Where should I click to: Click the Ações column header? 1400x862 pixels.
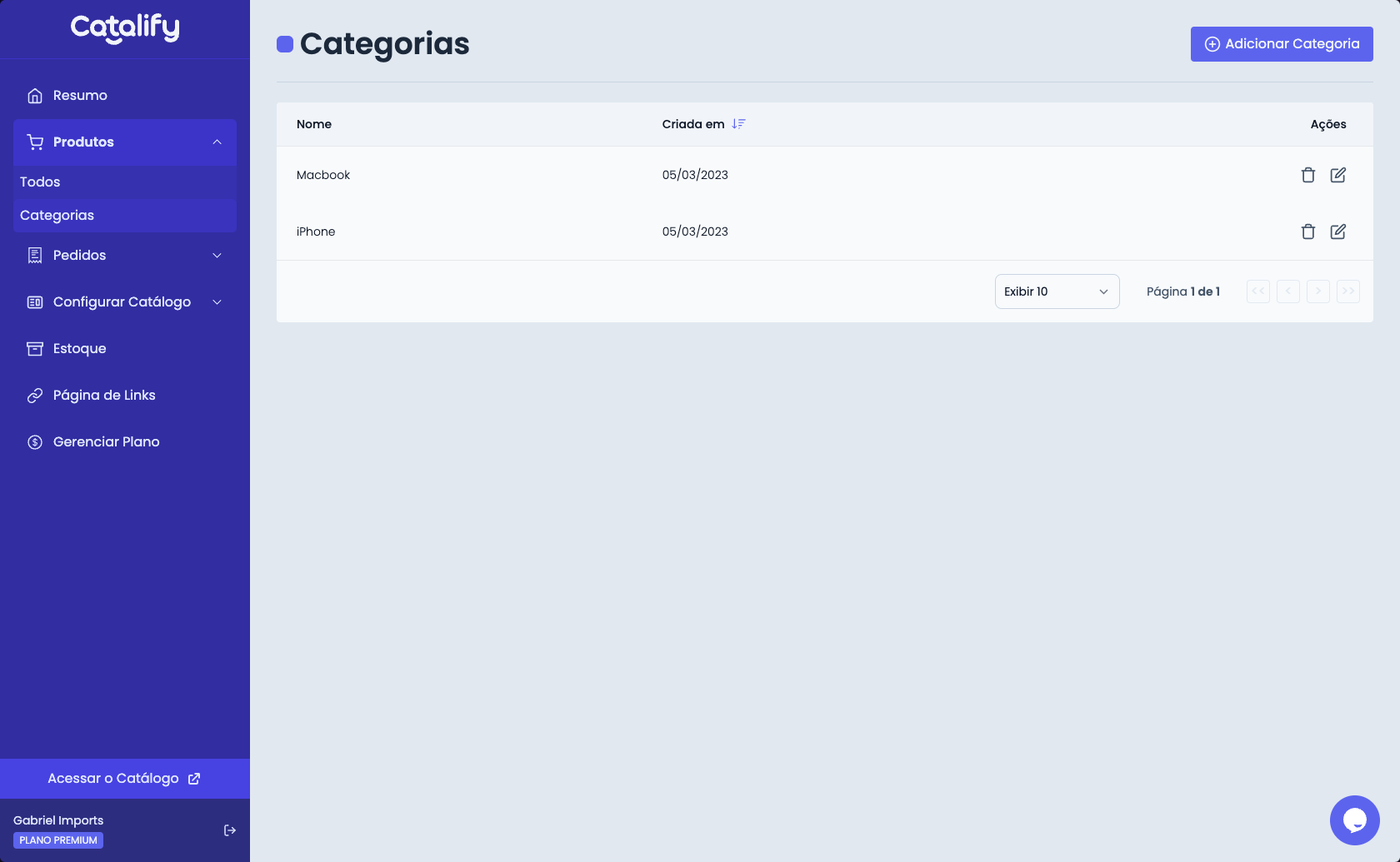pos(1328,124)
